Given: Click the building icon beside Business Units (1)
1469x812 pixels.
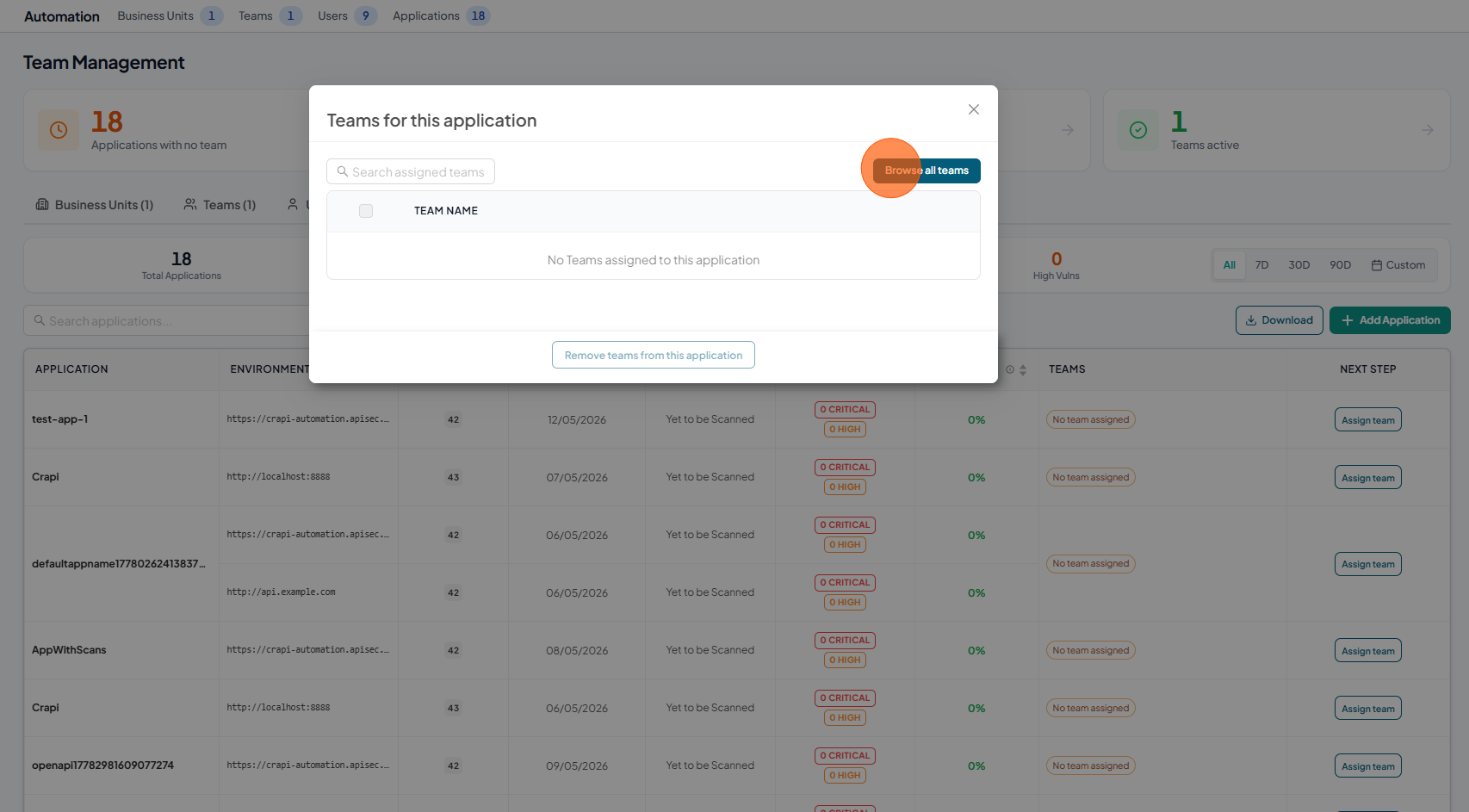Looking at the screenshot, I should tap(42, 205).
